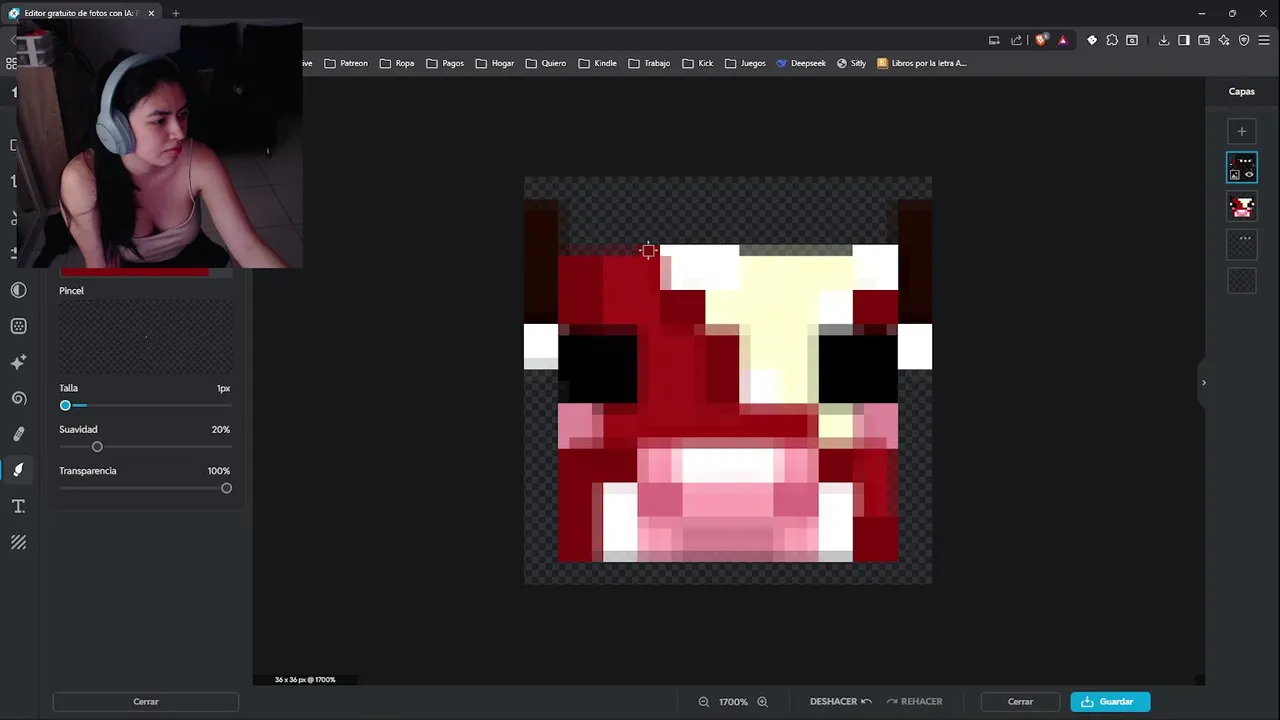1280x720 pixels.
Task: Select the third transparent layer with dots
Action: tap(1242, 243)
